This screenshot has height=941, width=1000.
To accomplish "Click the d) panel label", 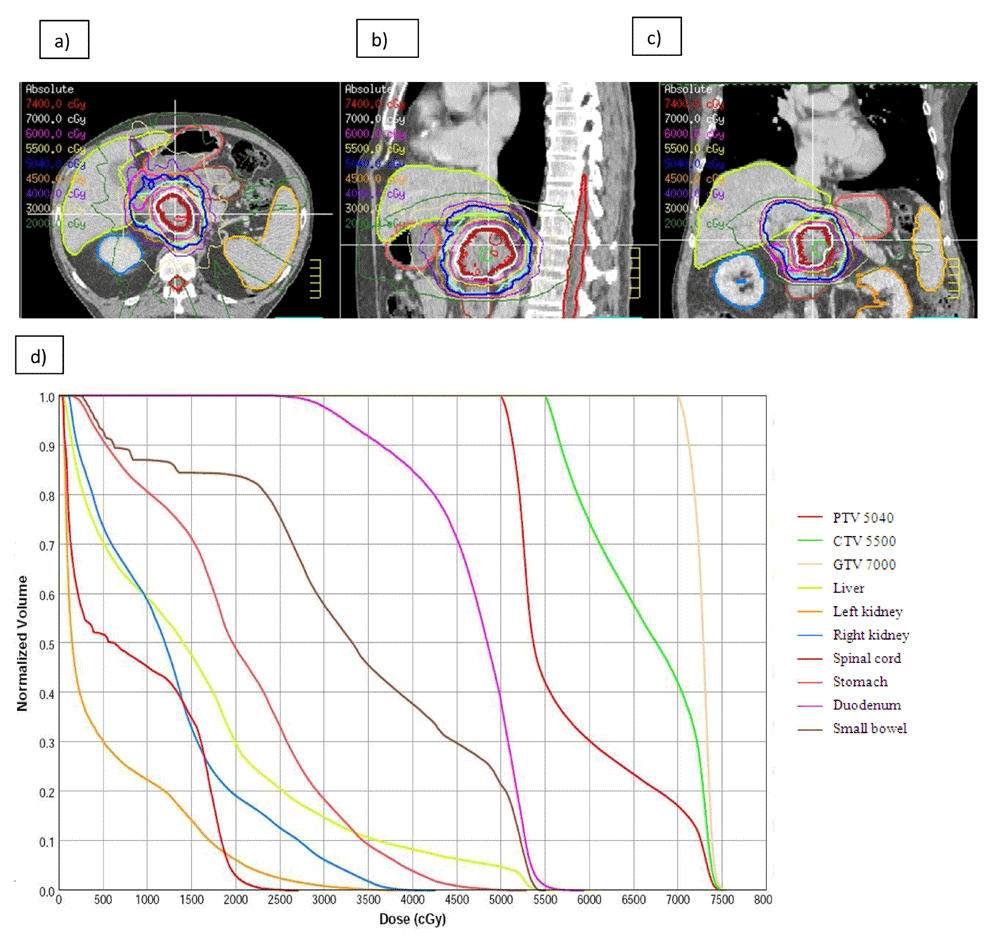I will pos(39,355).
